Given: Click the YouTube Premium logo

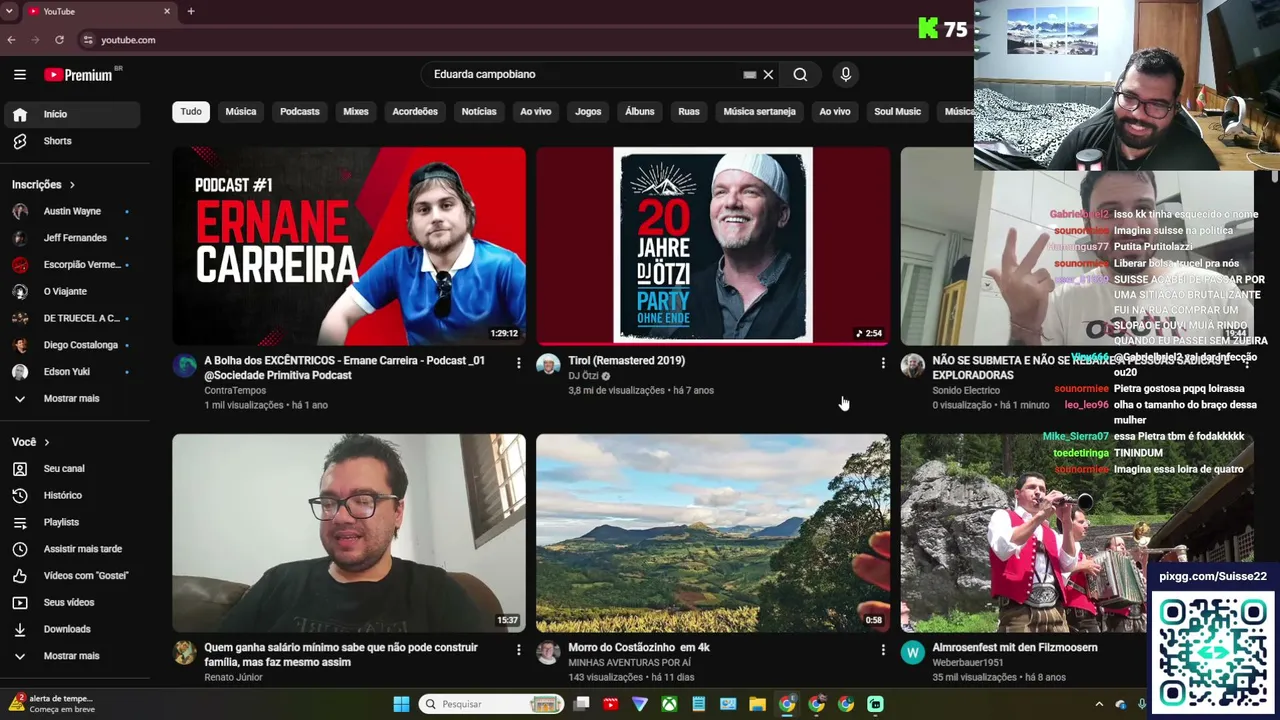Looking at the screenshot, I should [x=78, y=75].
